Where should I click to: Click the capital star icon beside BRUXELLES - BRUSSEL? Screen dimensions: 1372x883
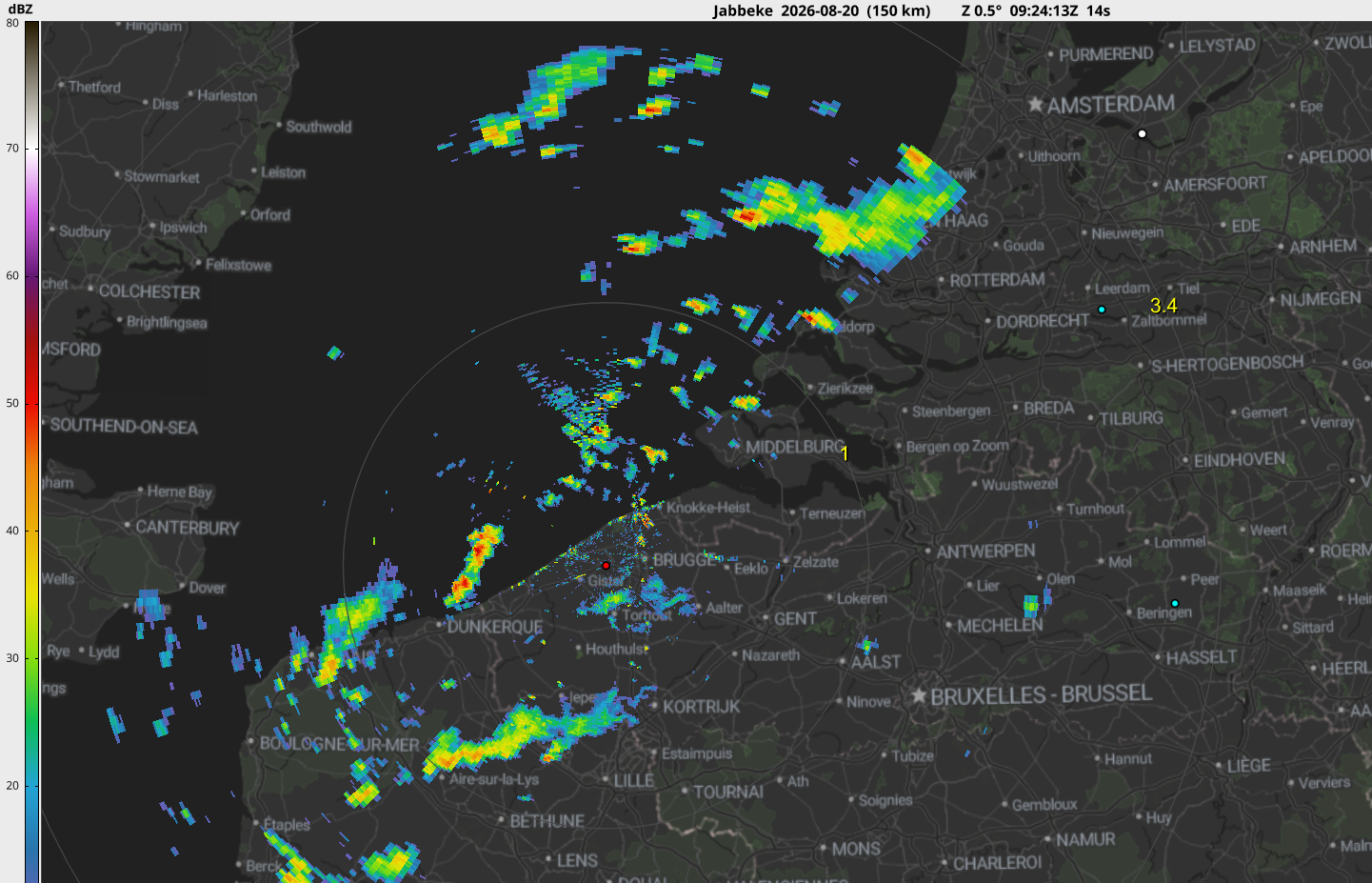(919, 696)
